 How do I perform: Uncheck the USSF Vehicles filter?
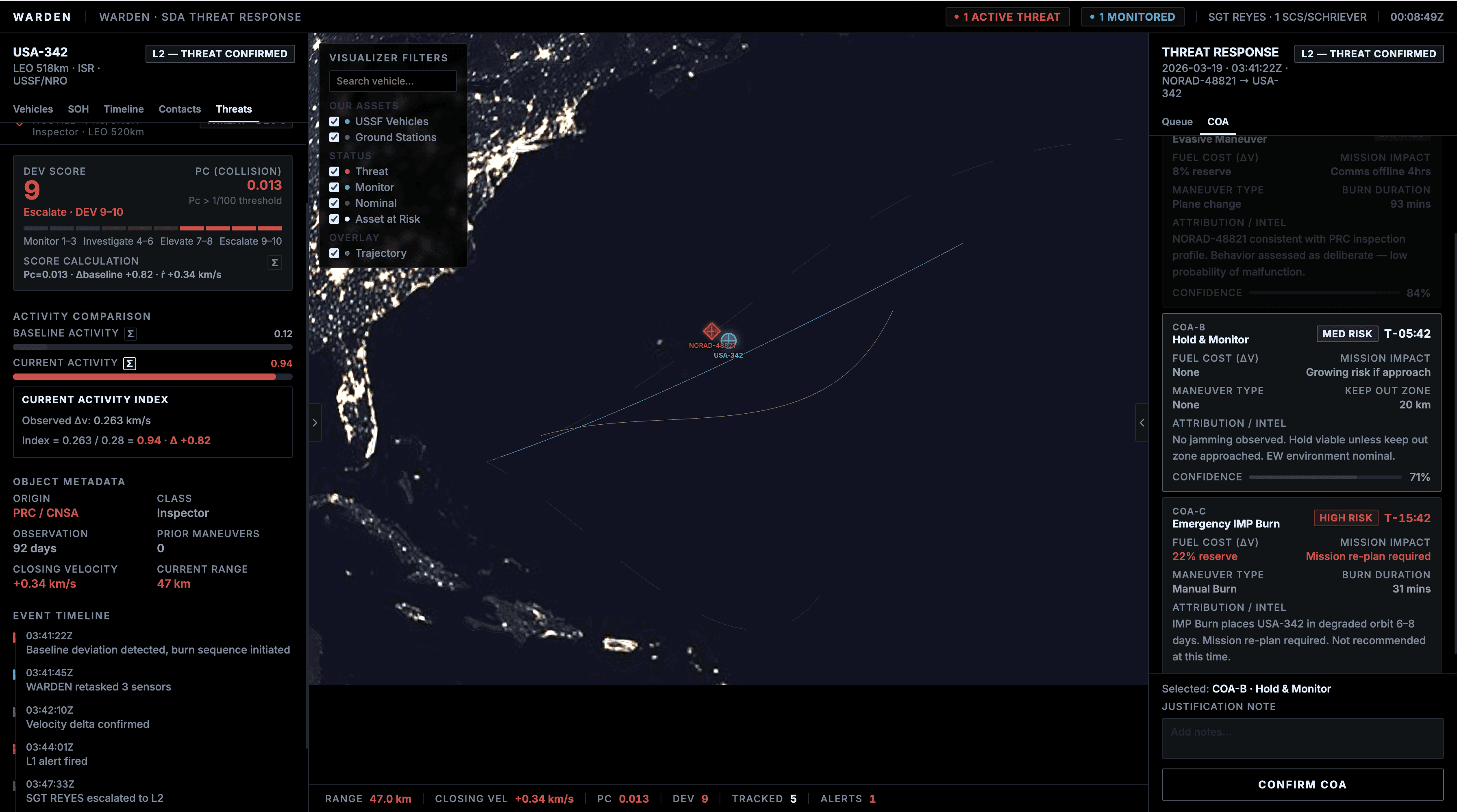[334, 122]
